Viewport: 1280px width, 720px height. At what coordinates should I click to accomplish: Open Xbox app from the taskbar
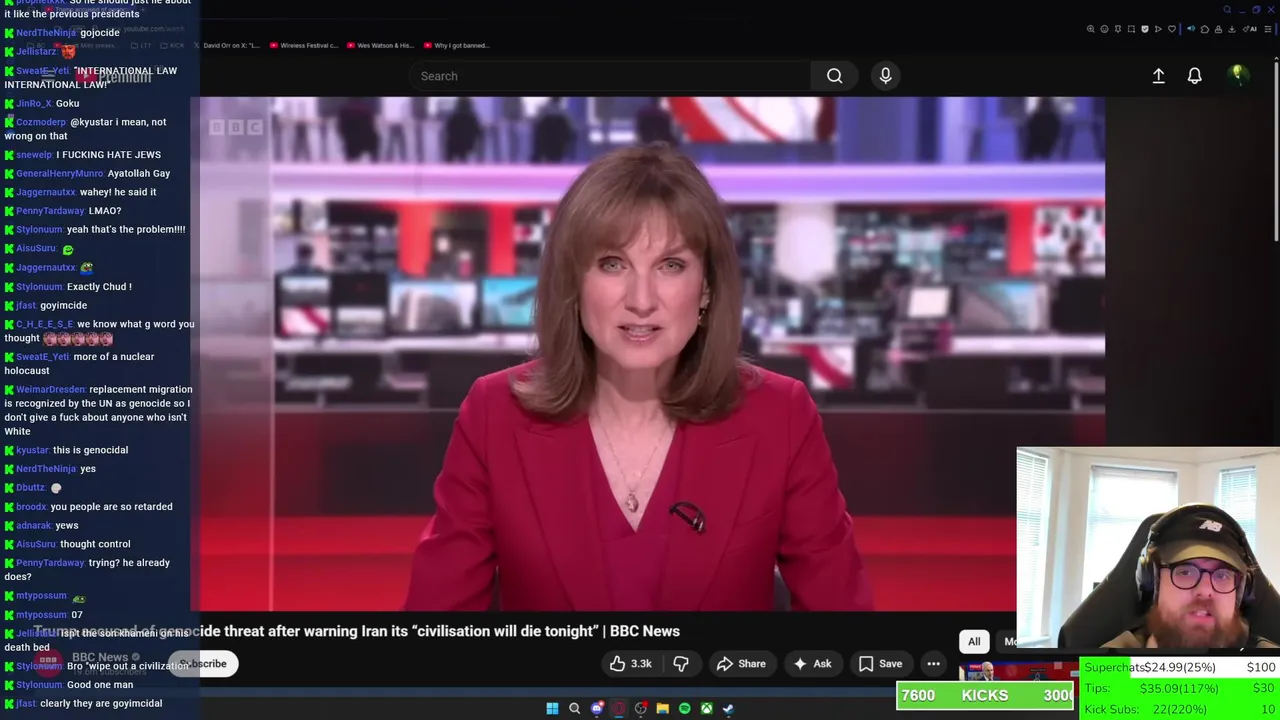[x=706, y=708]
